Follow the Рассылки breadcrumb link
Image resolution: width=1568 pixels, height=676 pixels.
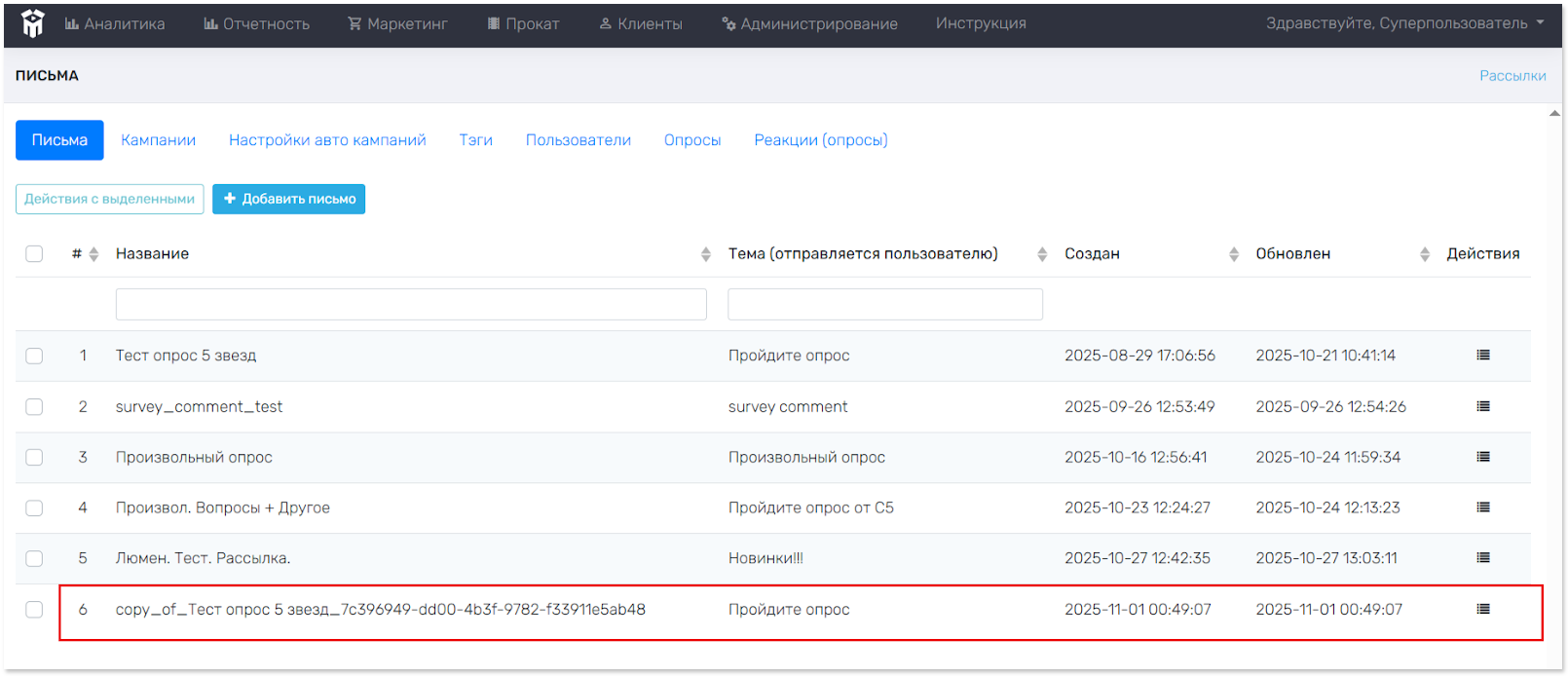click(x=1512, y=76)
